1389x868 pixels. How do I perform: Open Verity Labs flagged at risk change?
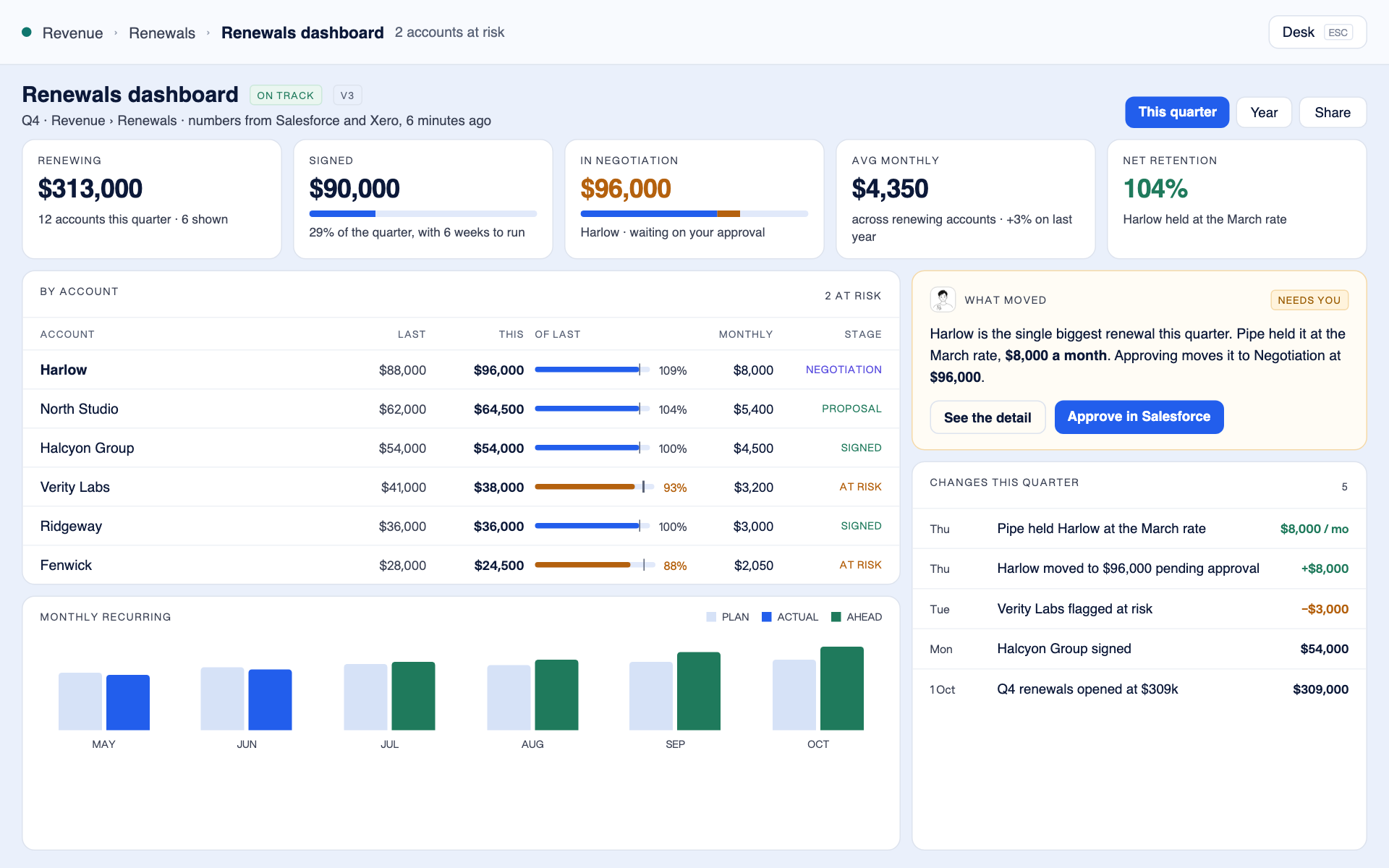click(x=1139, y=609)
